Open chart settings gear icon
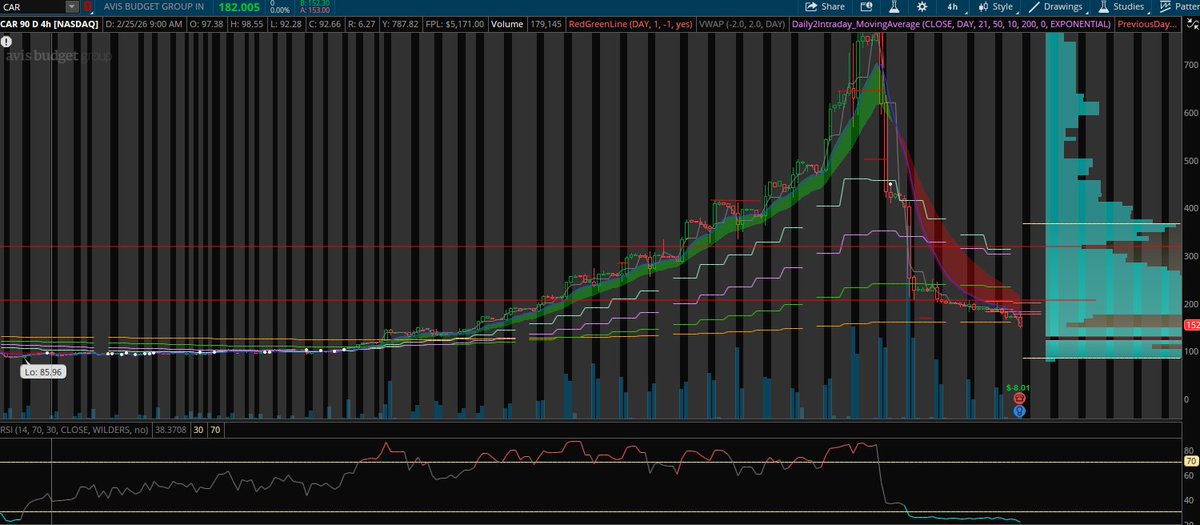Image resolution: width=1200 pixels, height=525 pixels. pos(920,6)
